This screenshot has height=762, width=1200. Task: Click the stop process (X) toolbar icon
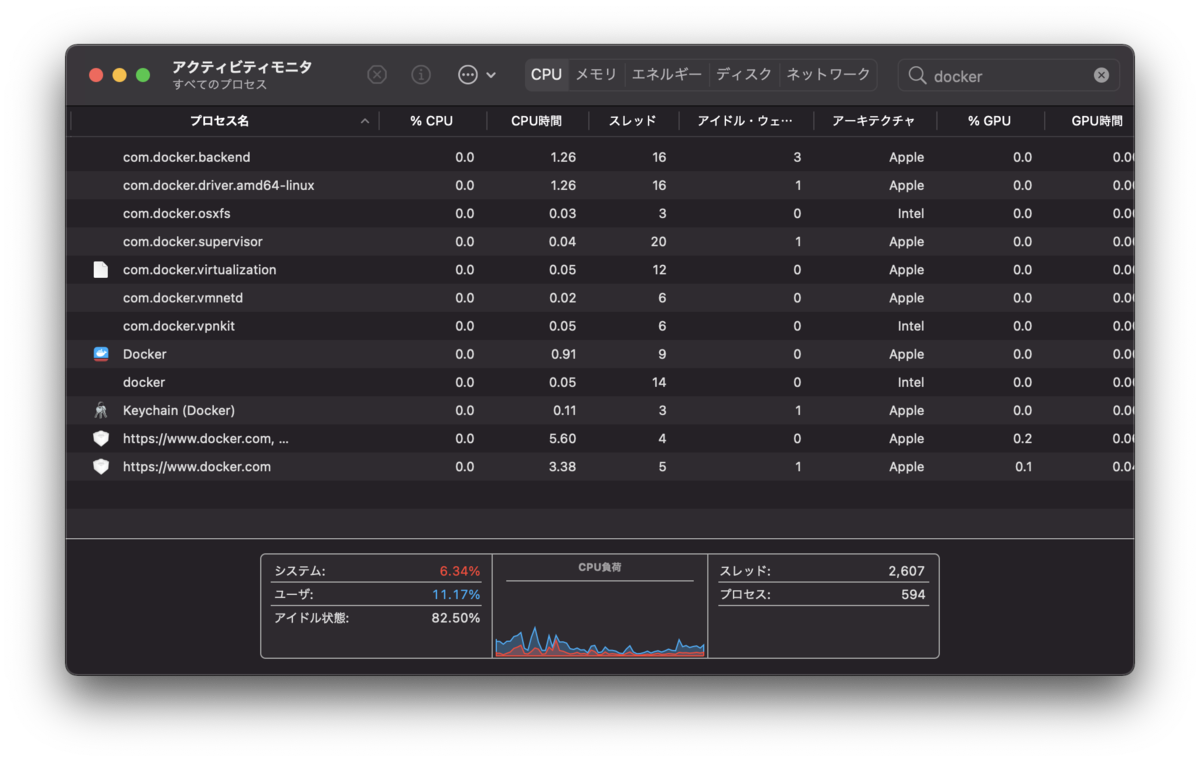[x=377, y=75]
